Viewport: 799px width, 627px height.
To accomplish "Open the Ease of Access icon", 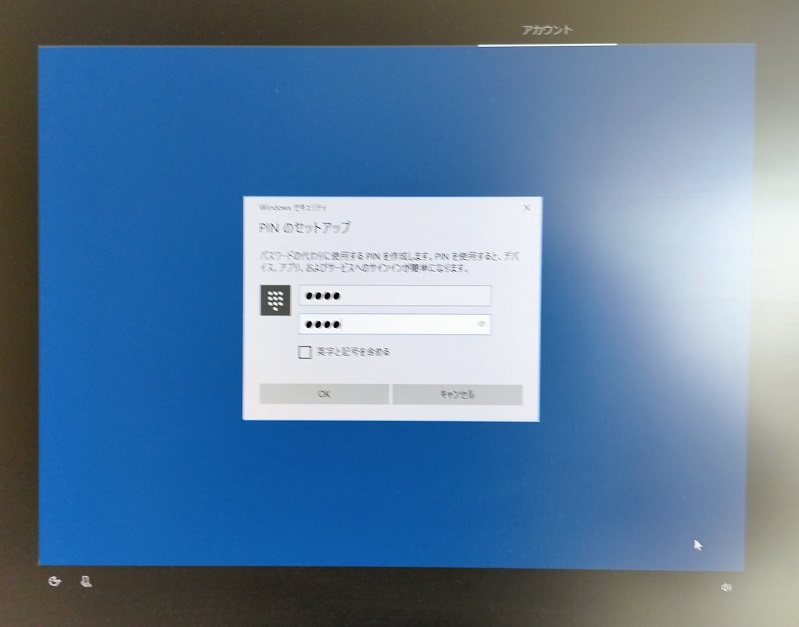I will (55, 581).
